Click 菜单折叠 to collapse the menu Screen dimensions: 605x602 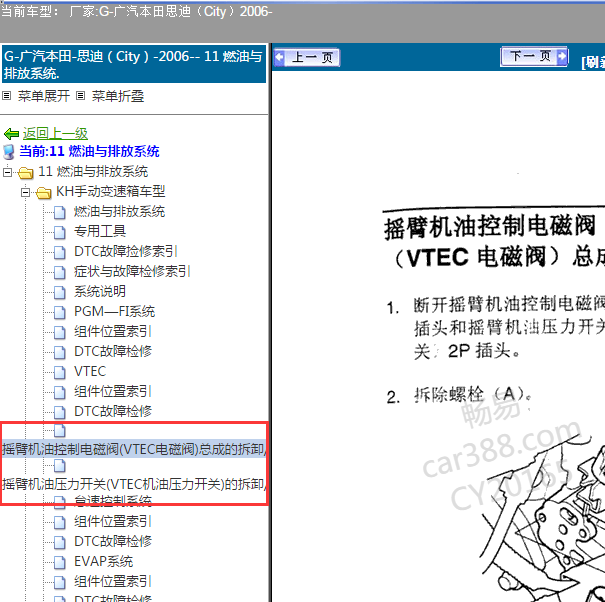(x=118, y=96)
